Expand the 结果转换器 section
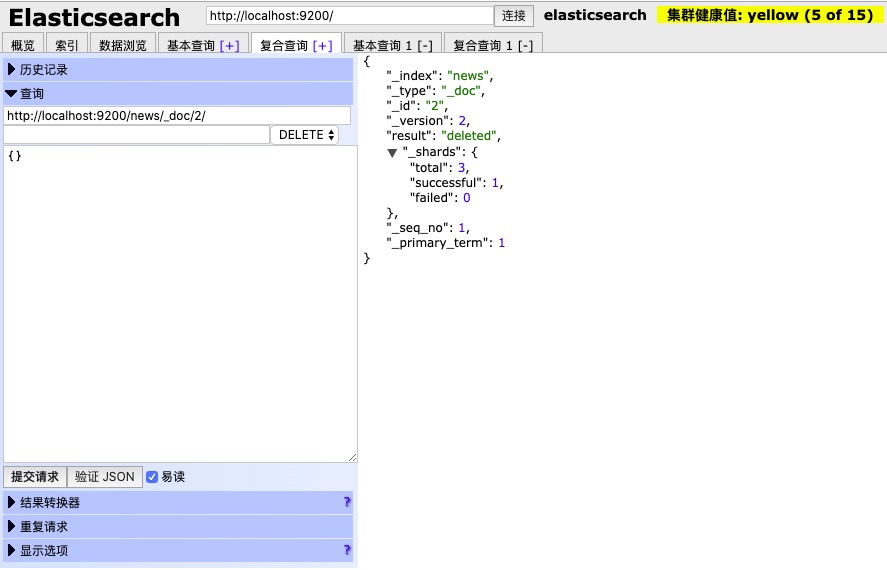The width and height of the screenshot is (887, 570). [178, 502]
